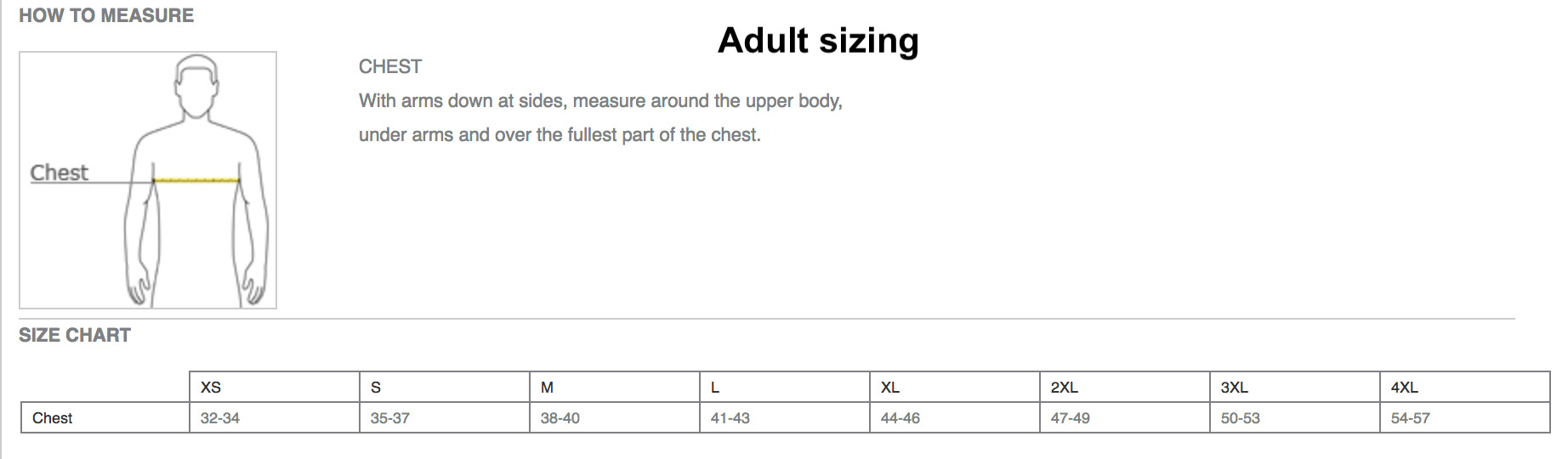Select the XS column header

pyautogui.click(x=211, y=388)
